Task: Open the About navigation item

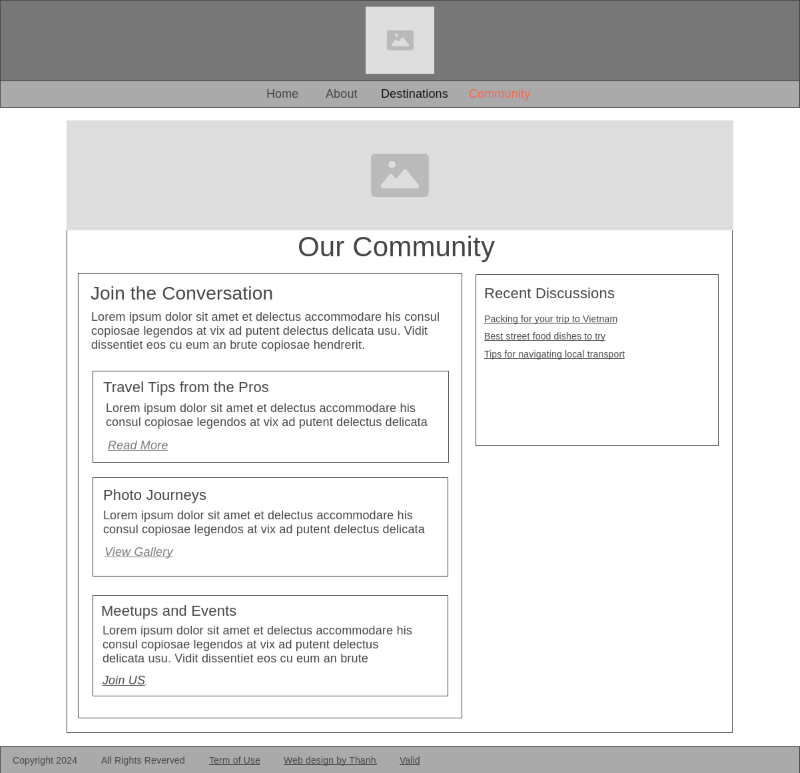Action: [x=341, y=93]
